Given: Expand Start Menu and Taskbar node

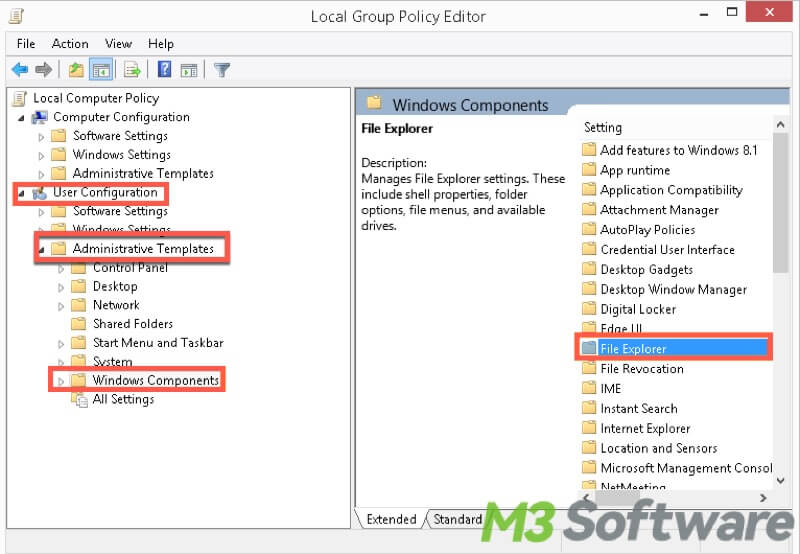Looking at the screenshot, I should (x=61, y=344).
